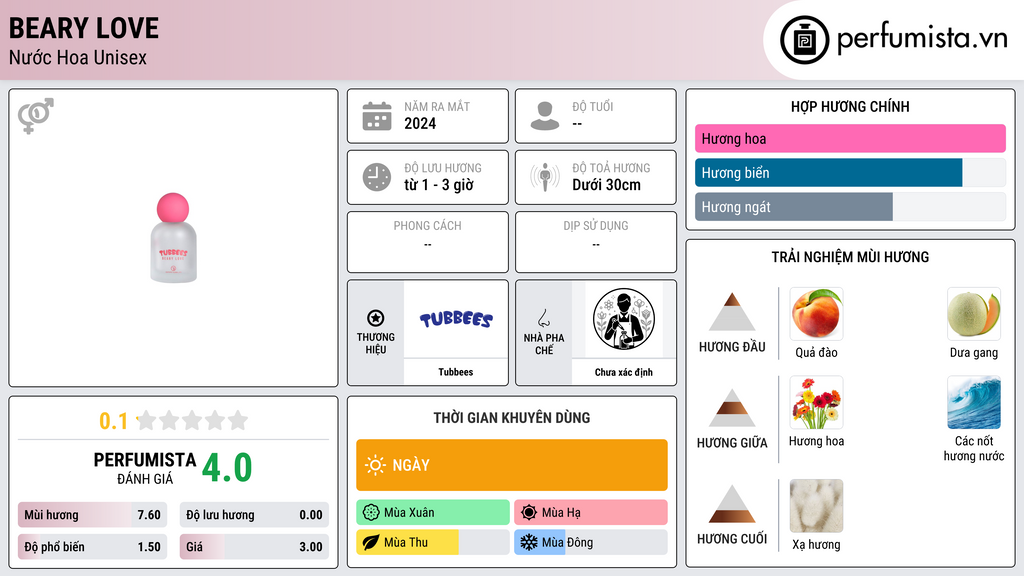
Task: Click the Độ lưu hương 0.00 rating bar
Action: click(x=254, y=515)
